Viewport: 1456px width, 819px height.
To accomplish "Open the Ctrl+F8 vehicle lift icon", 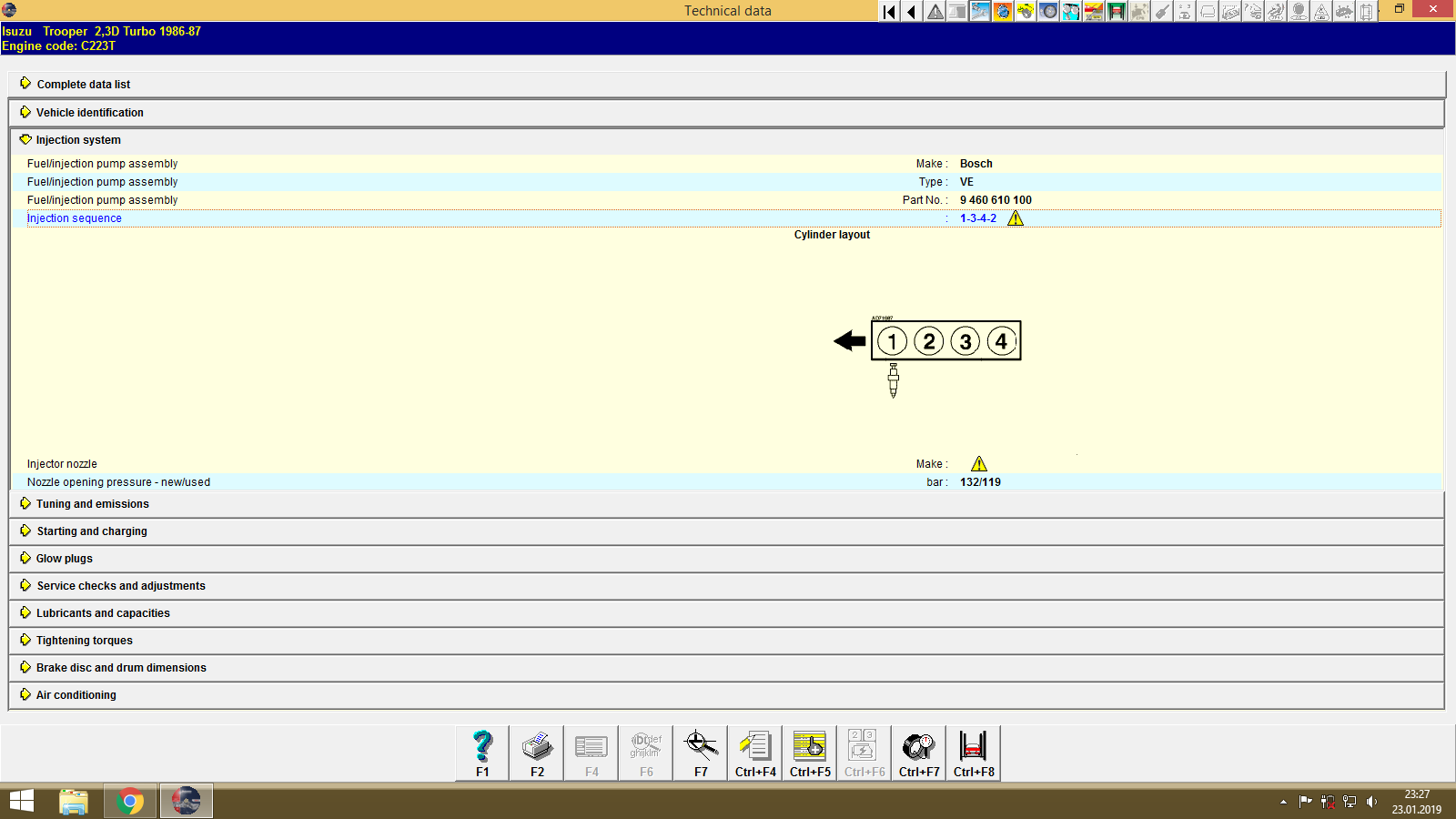I will [973, 751].
